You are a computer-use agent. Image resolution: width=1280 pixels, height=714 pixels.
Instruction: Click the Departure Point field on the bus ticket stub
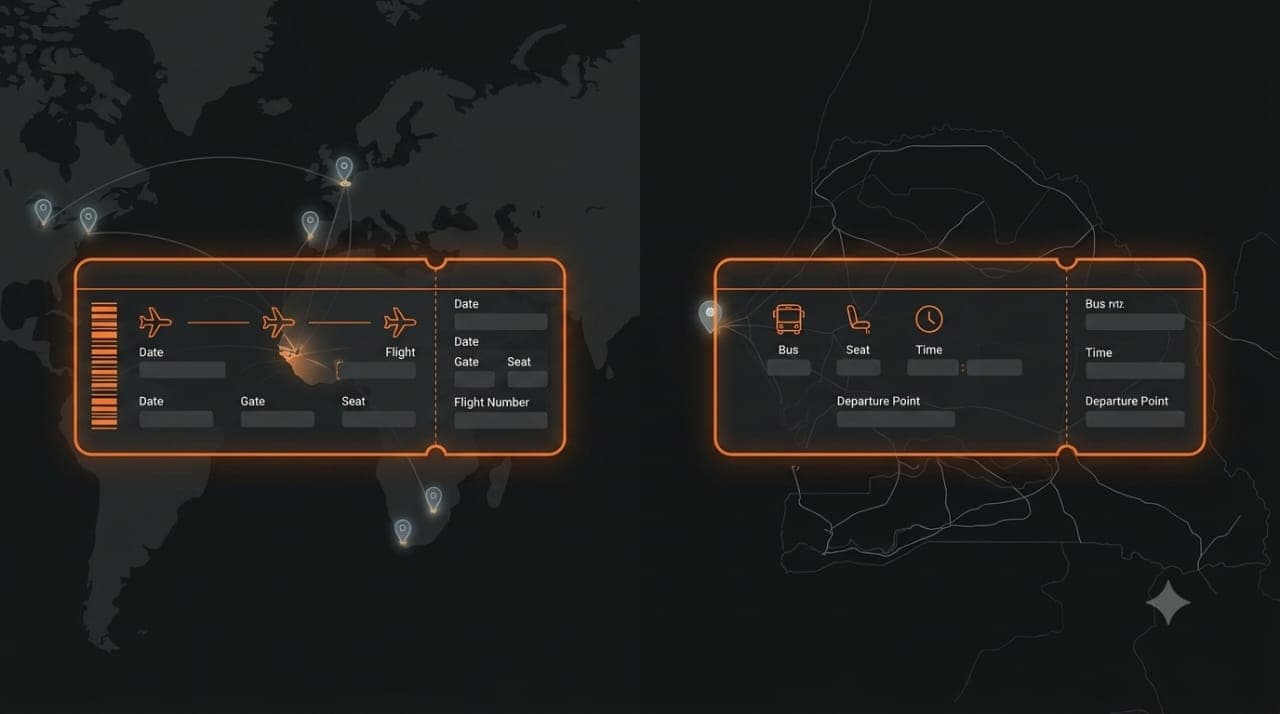click(1135, 419)
